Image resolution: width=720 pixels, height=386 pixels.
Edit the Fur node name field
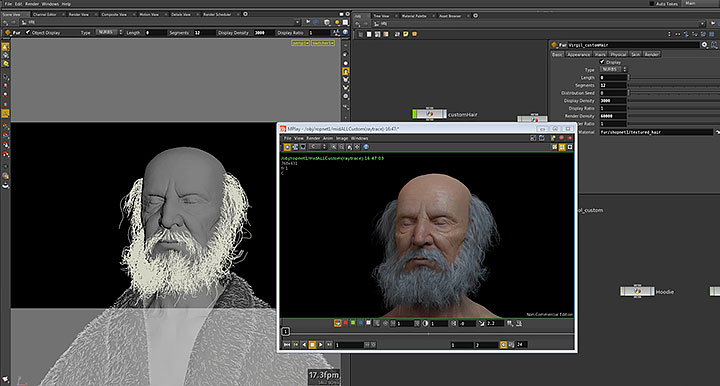(x=633, y=45)
